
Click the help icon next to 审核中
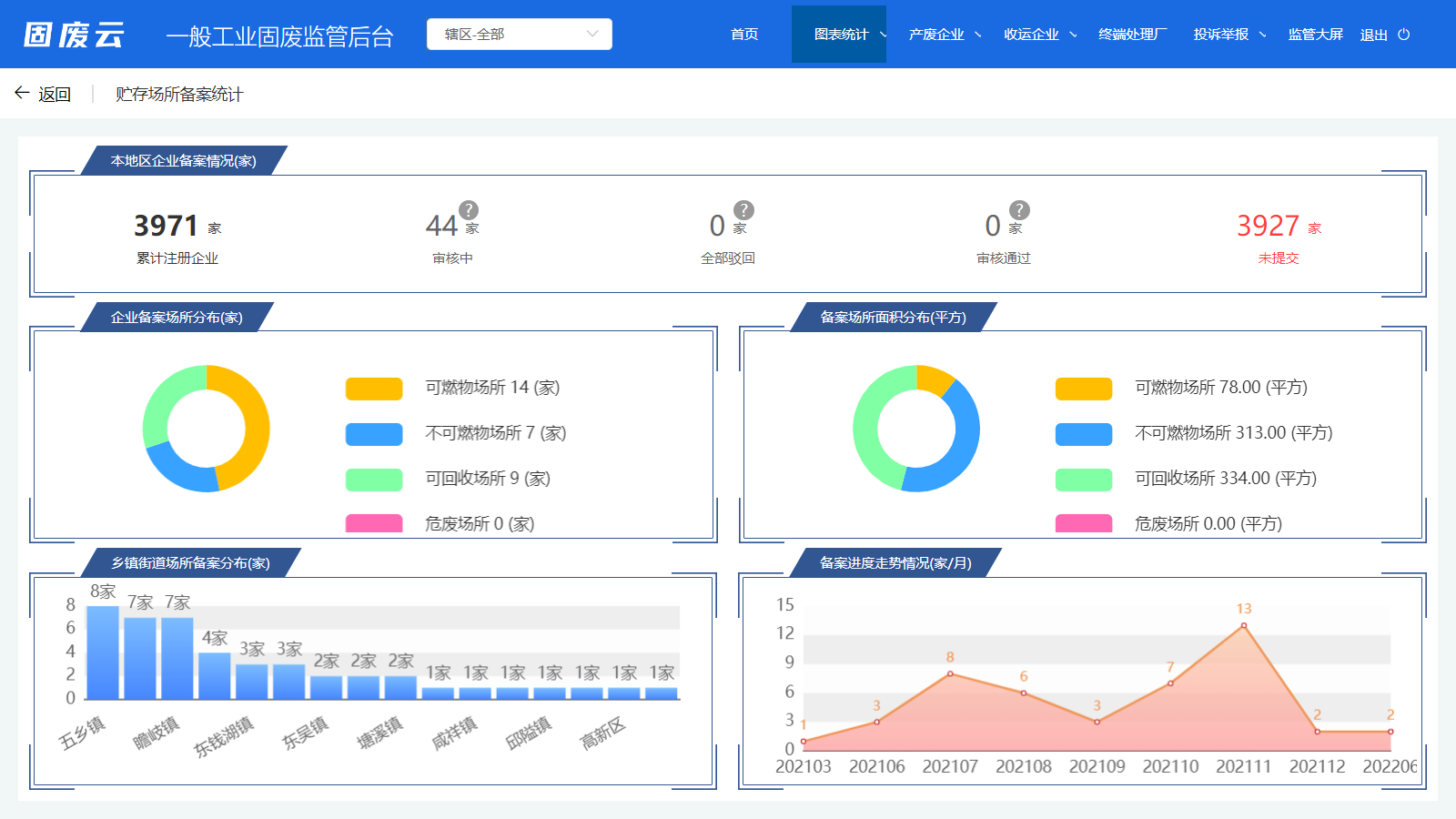[x=469, y=210]
